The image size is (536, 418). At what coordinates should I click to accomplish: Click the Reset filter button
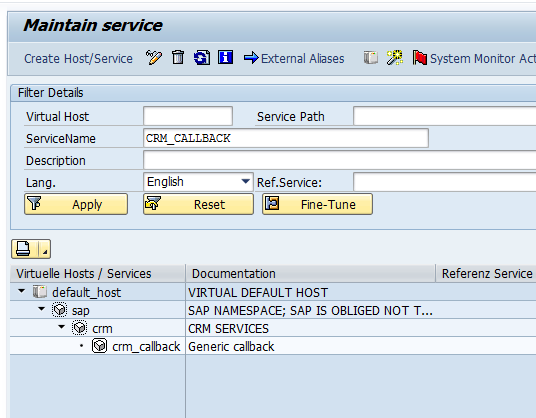tap(198, 204)
